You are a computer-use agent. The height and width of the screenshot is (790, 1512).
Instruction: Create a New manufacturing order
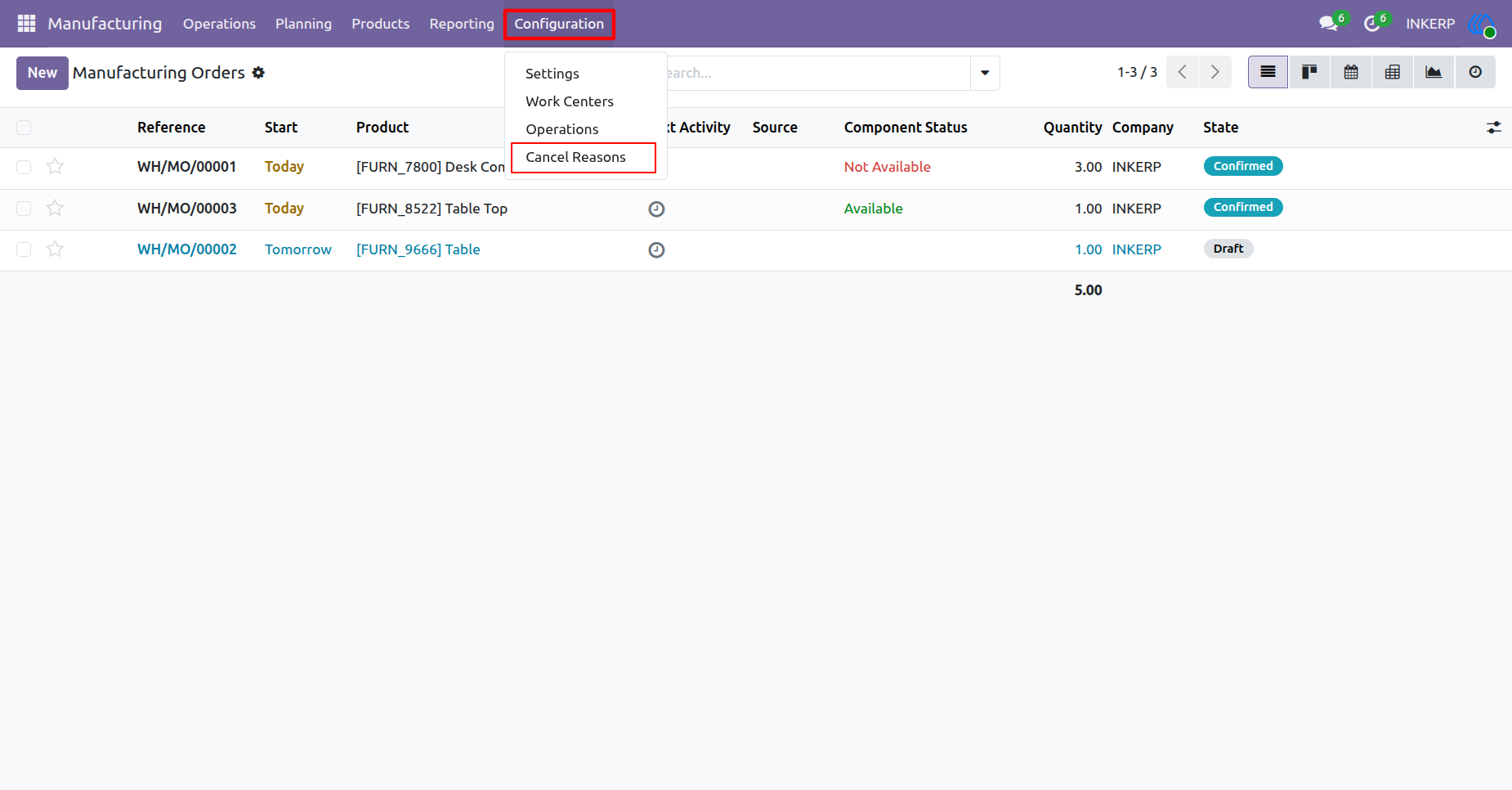click(x=42, y=73)
